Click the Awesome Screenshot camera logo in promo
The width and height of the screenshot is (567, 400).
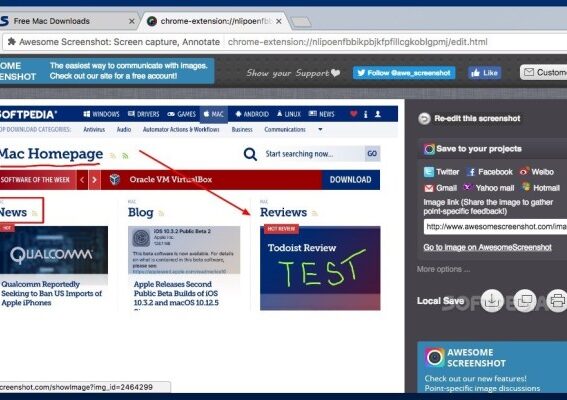click(x=435, y=357)
